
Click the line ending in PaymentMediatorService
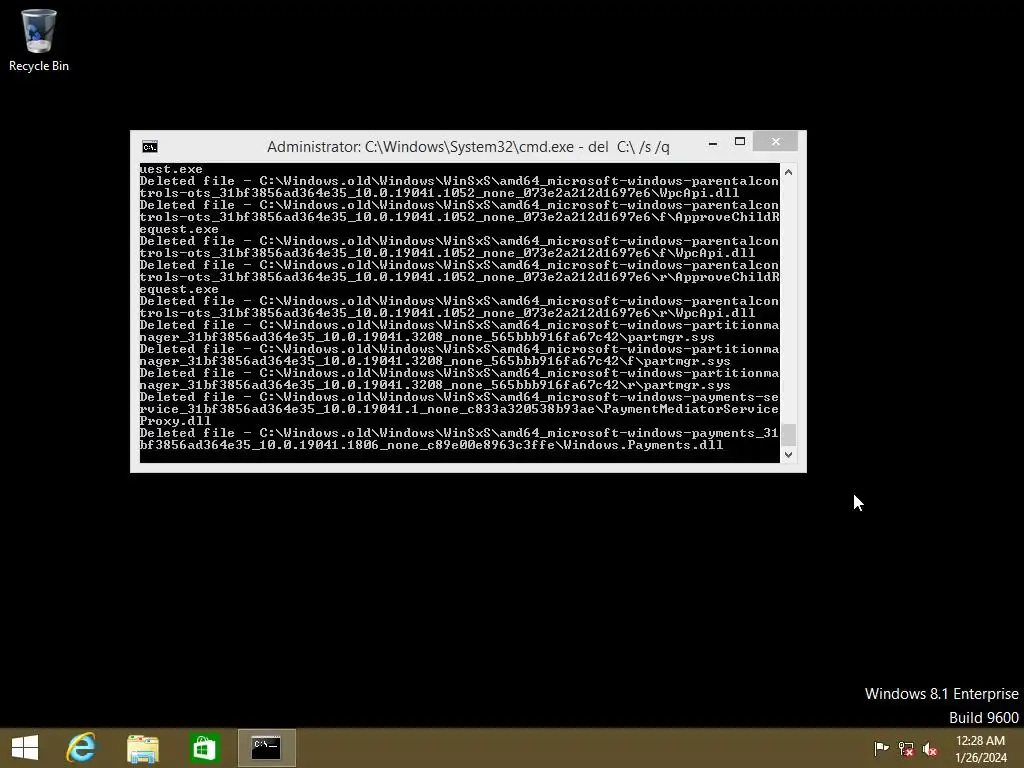click(459, 409)
